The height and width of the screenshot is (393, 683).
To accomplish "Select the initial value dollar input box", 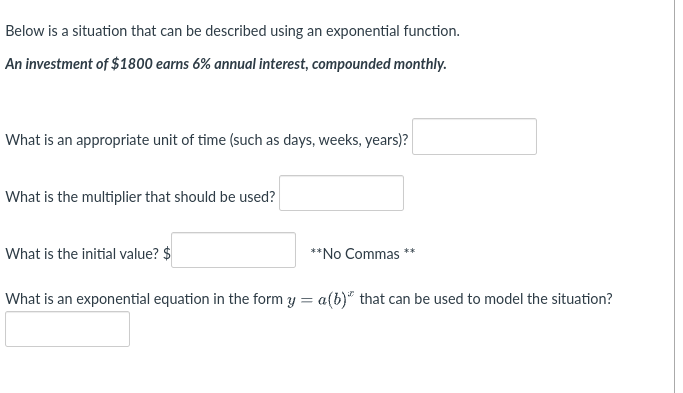I will [233, 250].
